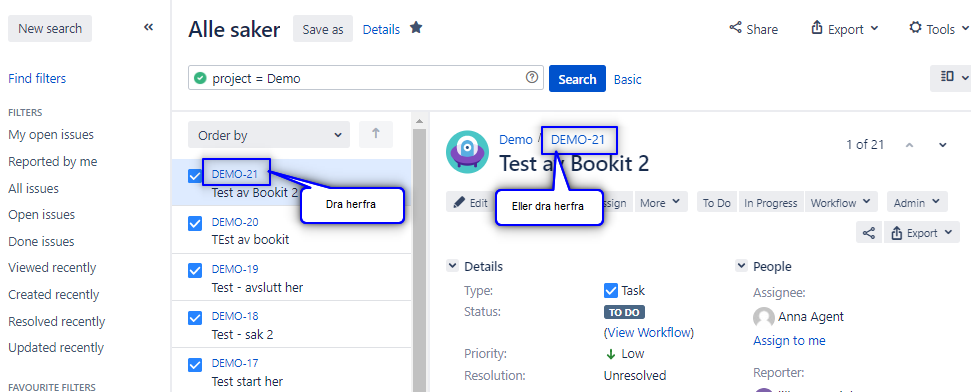The image size is (971, 392).
Task: Transition issue with In Progress button
Action: (x=771, y=203)
